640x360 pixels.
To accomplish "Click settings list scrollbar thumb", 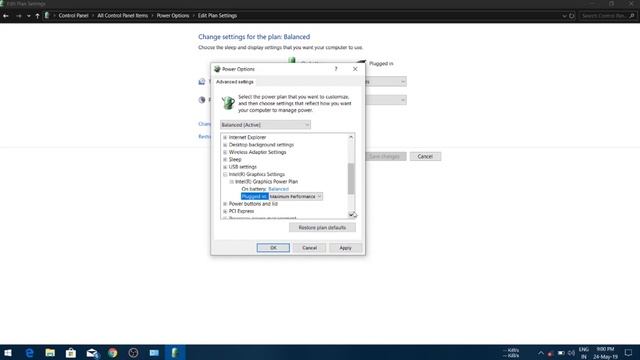I will (351, 178).
